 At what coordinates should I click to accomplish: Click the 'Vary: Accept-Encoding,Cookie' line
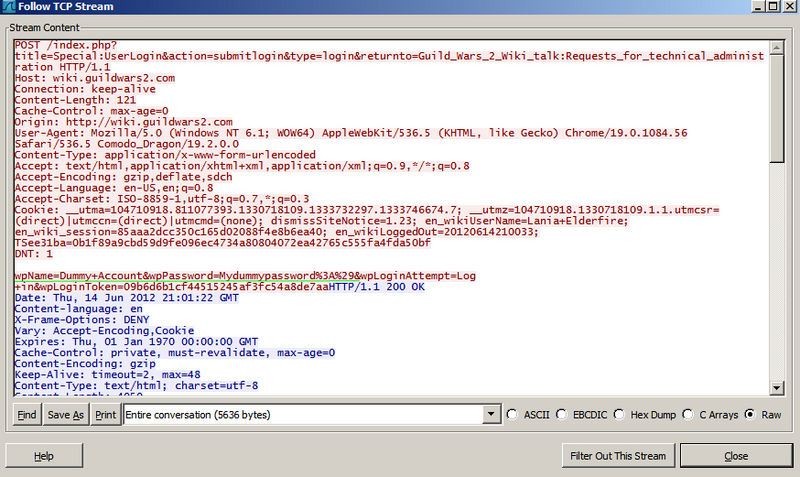click(x=105, y=331)
